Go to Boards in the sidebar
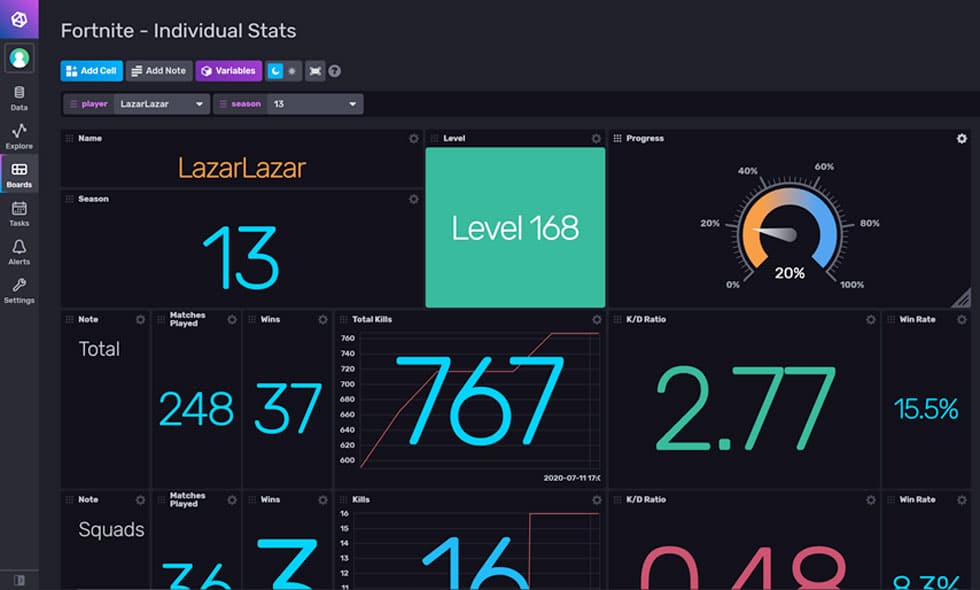This screenshot has height=590, width=980. (19, 174)
